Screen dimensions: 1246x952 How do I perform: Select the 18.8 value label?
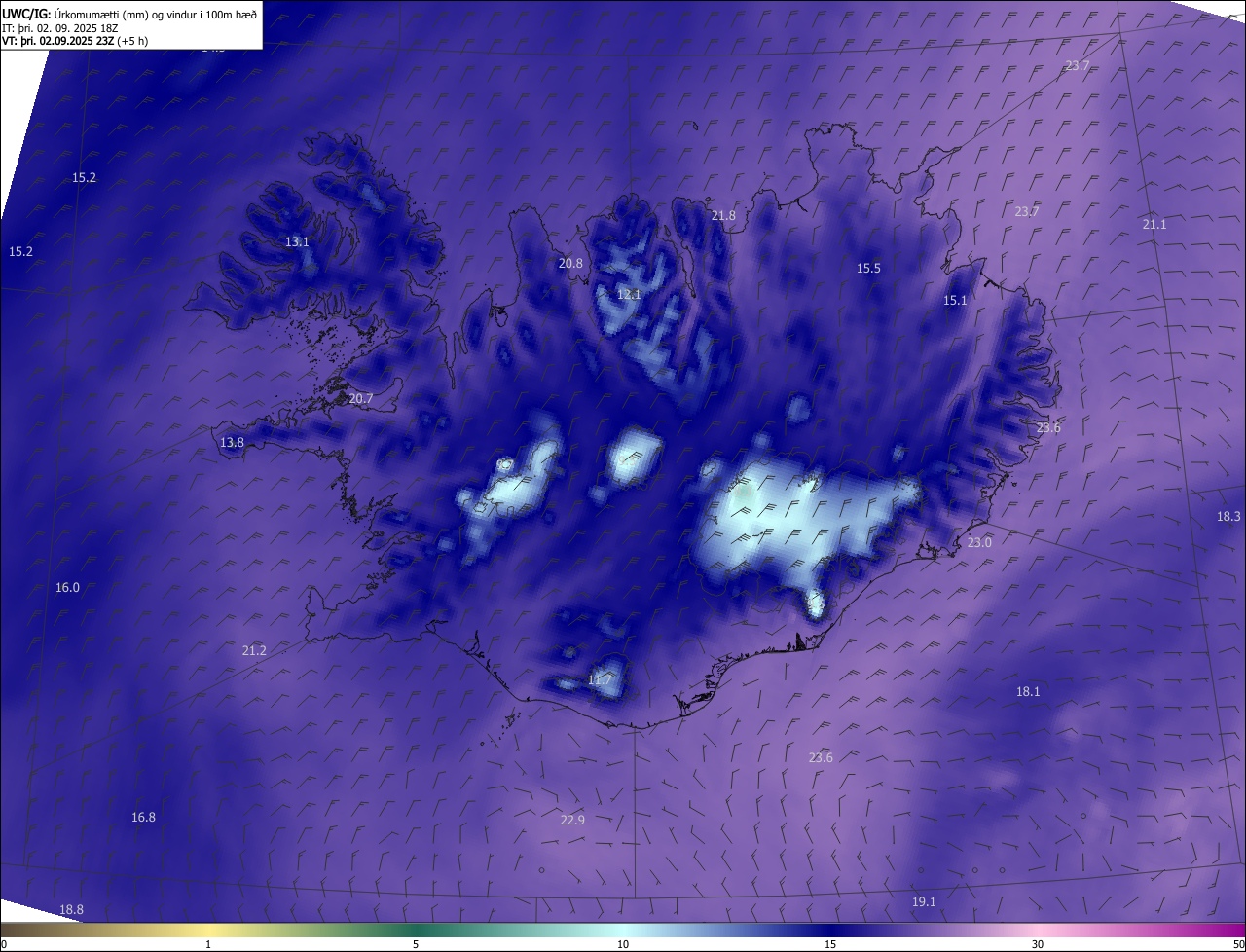tap(71, 909)
